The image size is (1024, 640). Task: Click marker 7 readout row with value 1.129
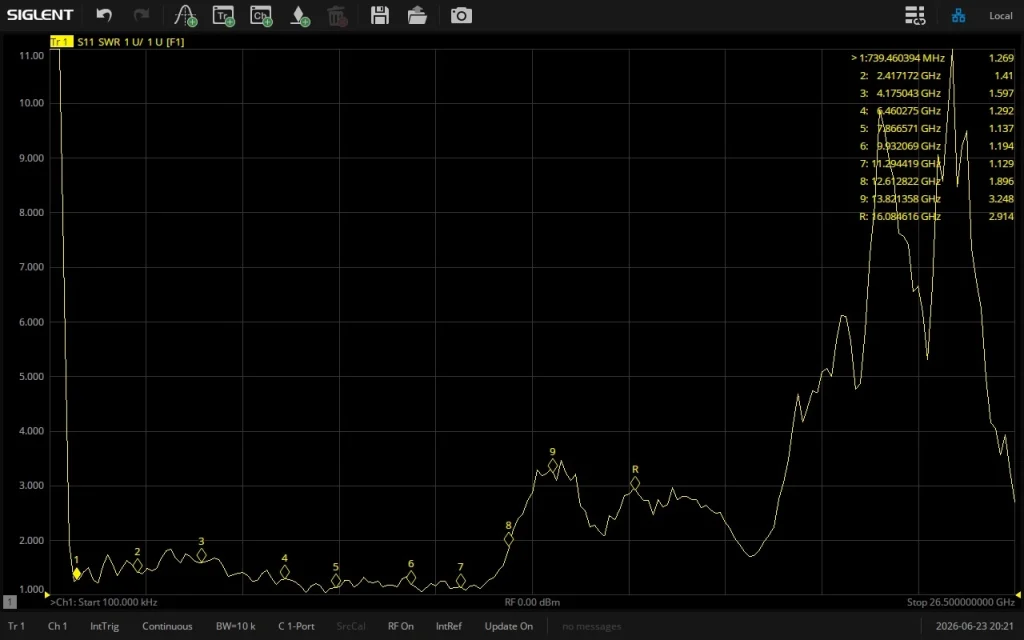pos(936,164)
